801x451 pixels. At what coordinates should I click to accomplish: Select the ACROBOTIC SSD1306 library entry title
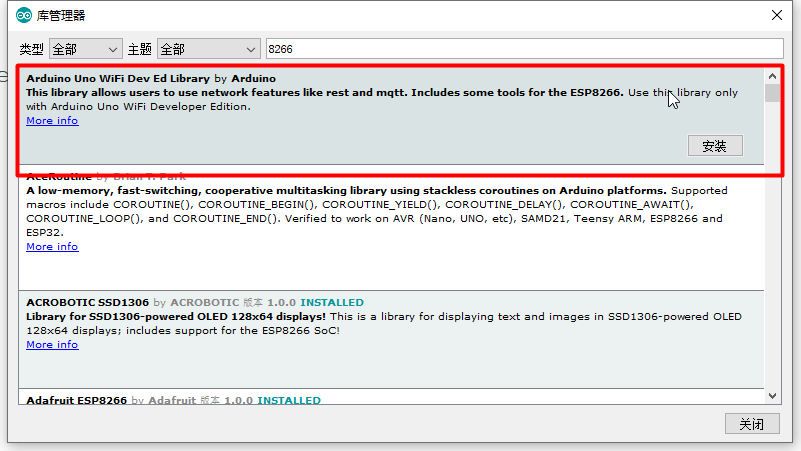tap(87, 302)
